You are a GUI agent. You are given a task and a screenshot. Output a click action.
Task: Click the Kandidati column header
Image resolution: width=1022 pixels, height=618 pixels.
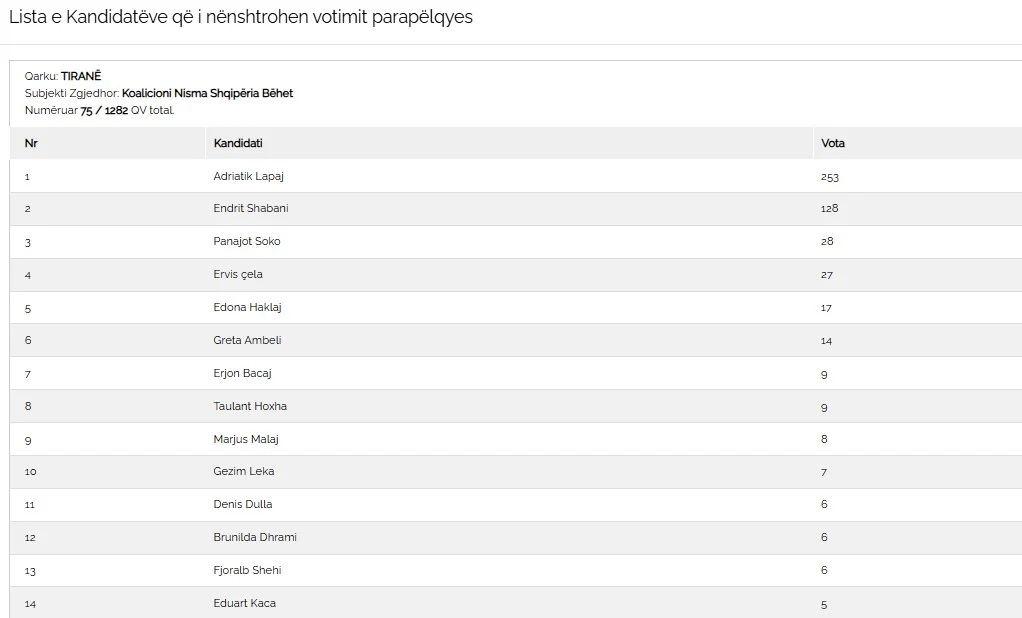[x=238, y=143]
